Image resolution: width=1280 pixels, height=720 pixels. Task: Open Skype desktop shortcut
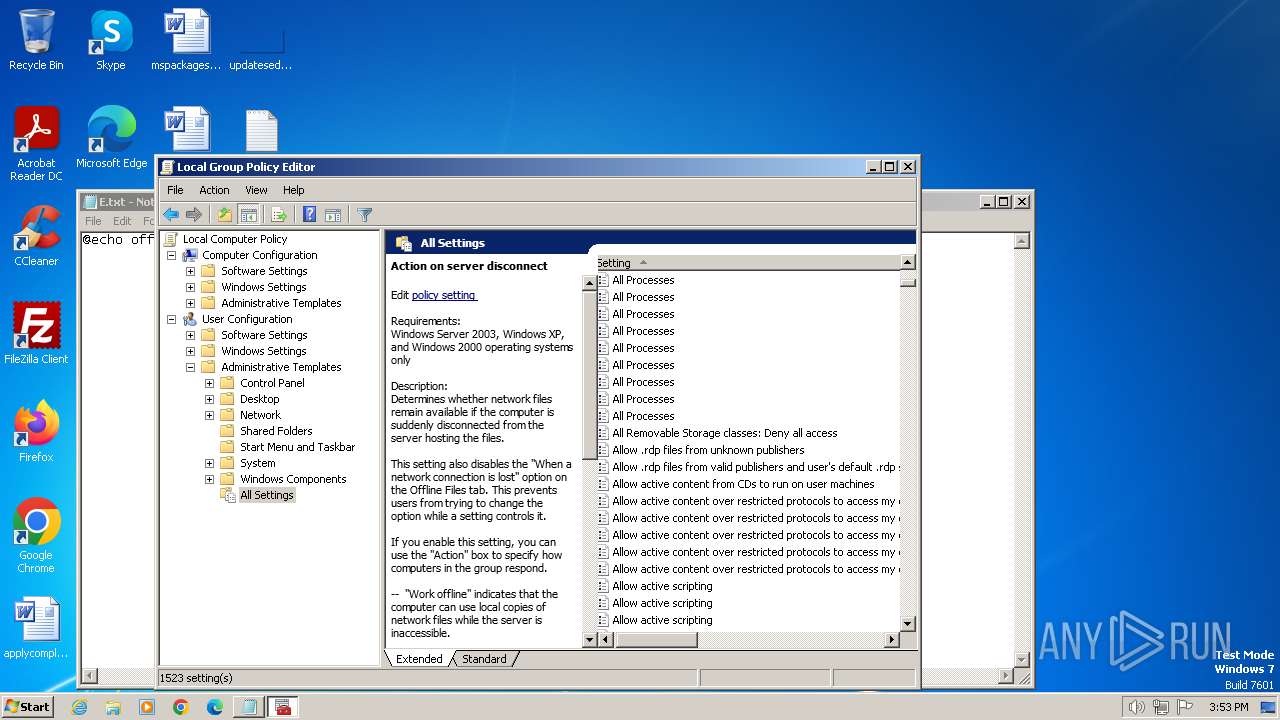pos(110,40)
